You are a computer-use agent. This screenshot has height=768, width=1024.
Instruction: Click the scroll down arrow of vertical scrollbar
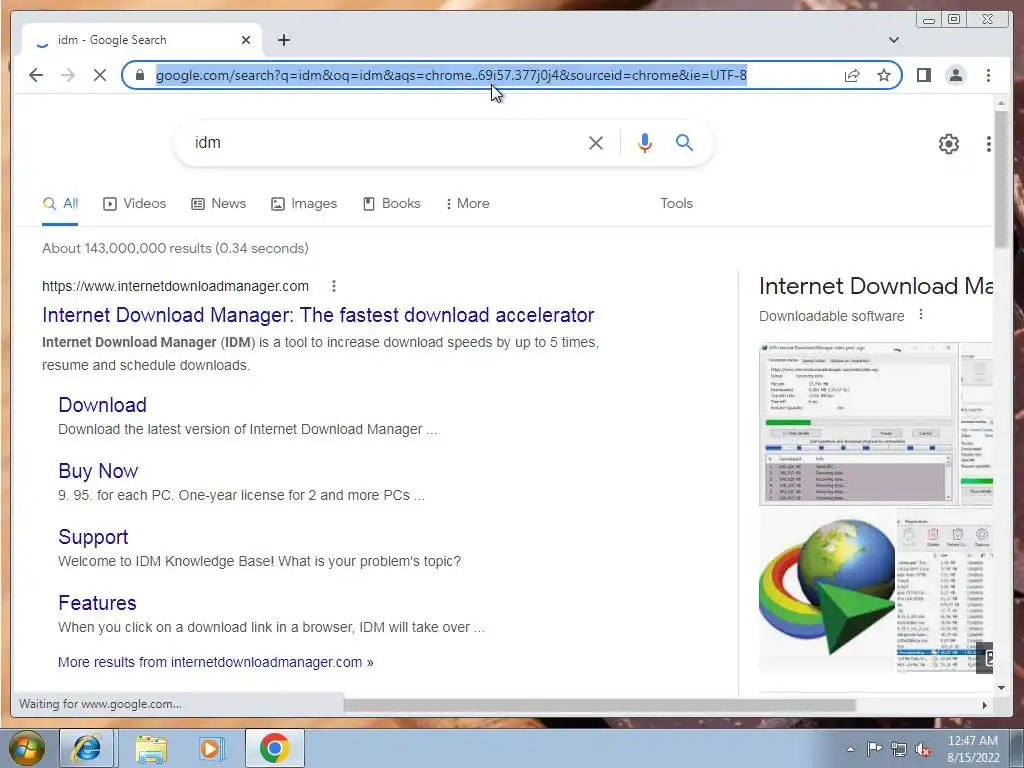click(x=1001, y=687)
